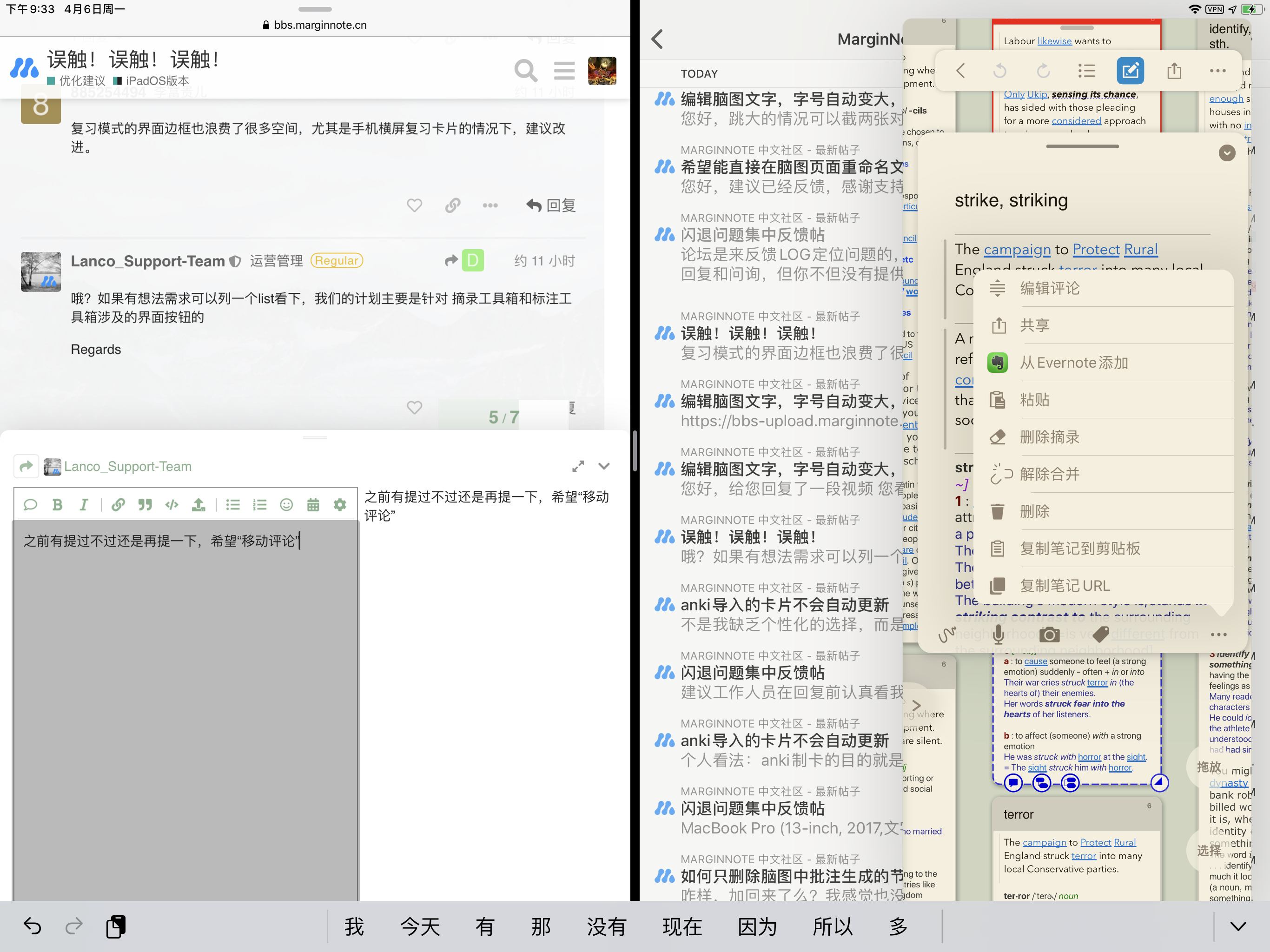Choose suggestion 没有 on keyboard bar
This screenshot has height=952, width=1270.
pyautogui.click(x=606, y=926)
